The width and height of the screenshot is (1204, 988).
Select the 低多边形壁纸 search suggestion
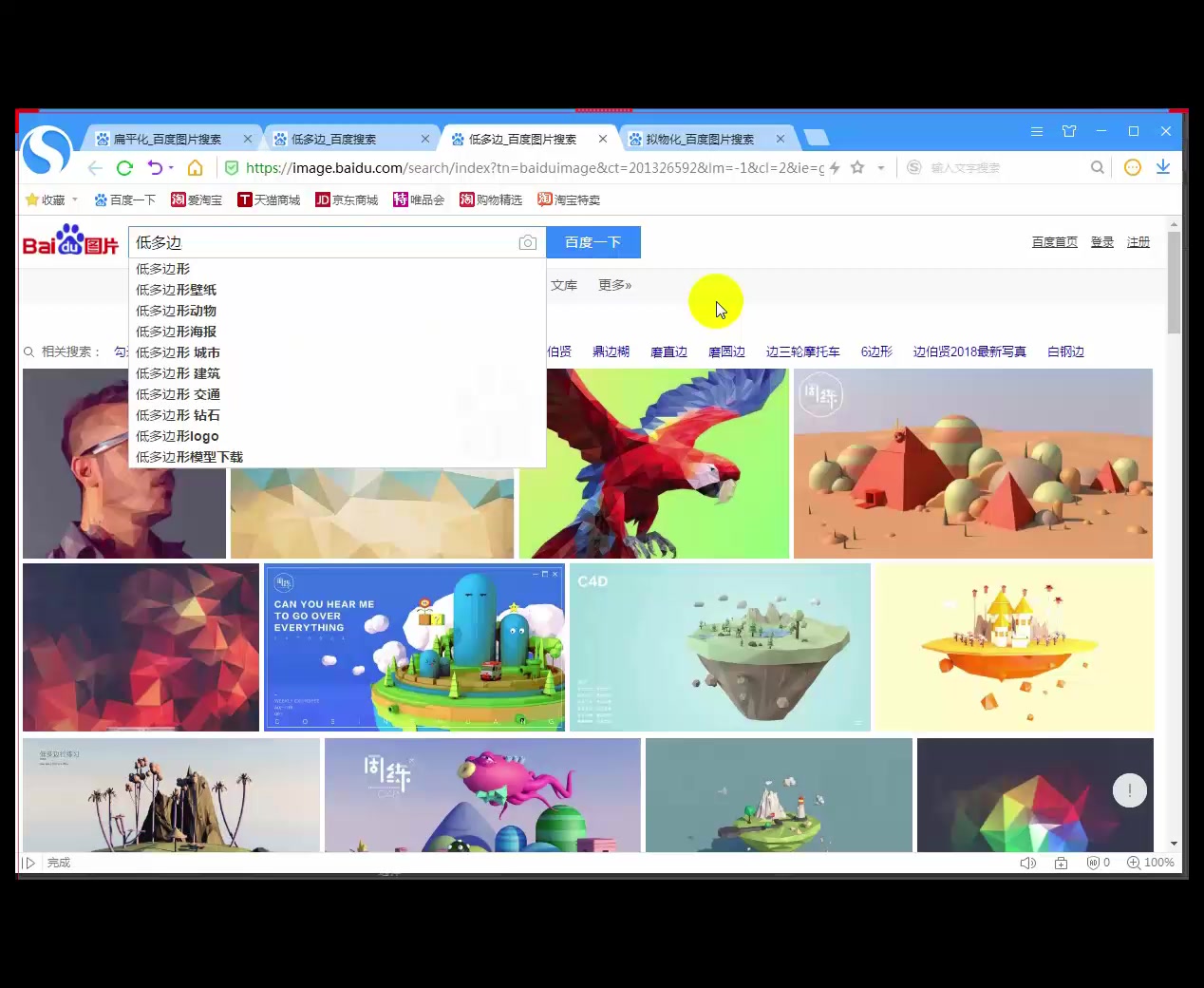[177, 290]
